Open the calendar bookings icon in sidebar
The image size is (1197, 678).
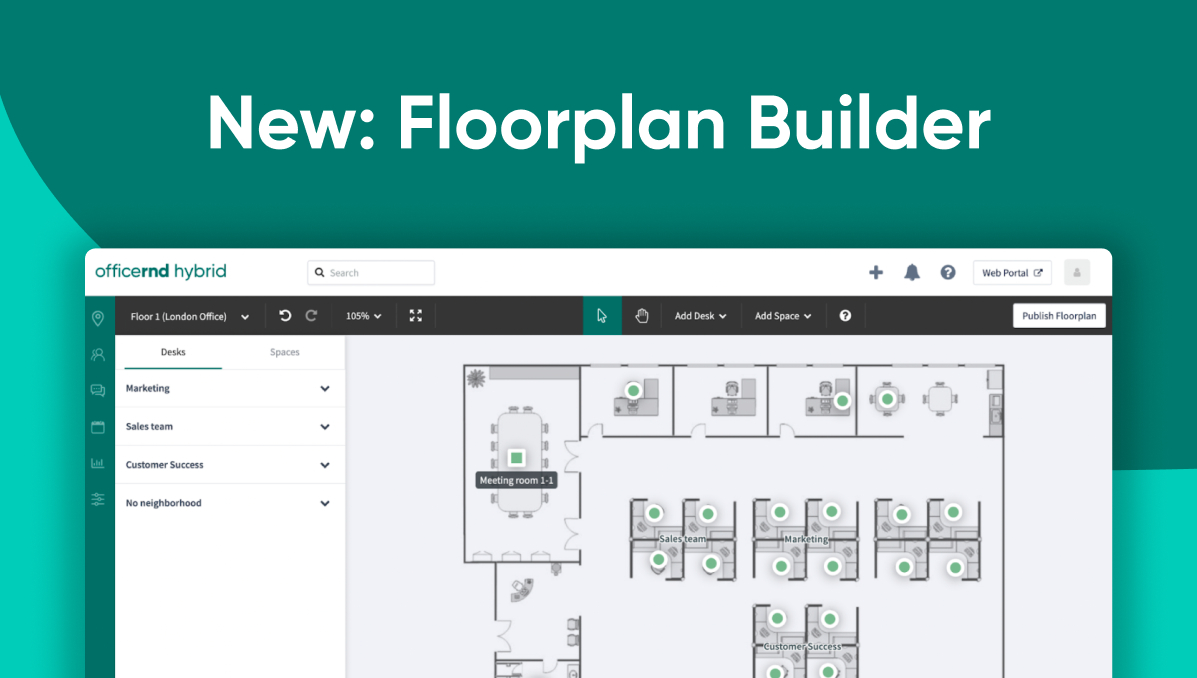[x=98, y=427]
